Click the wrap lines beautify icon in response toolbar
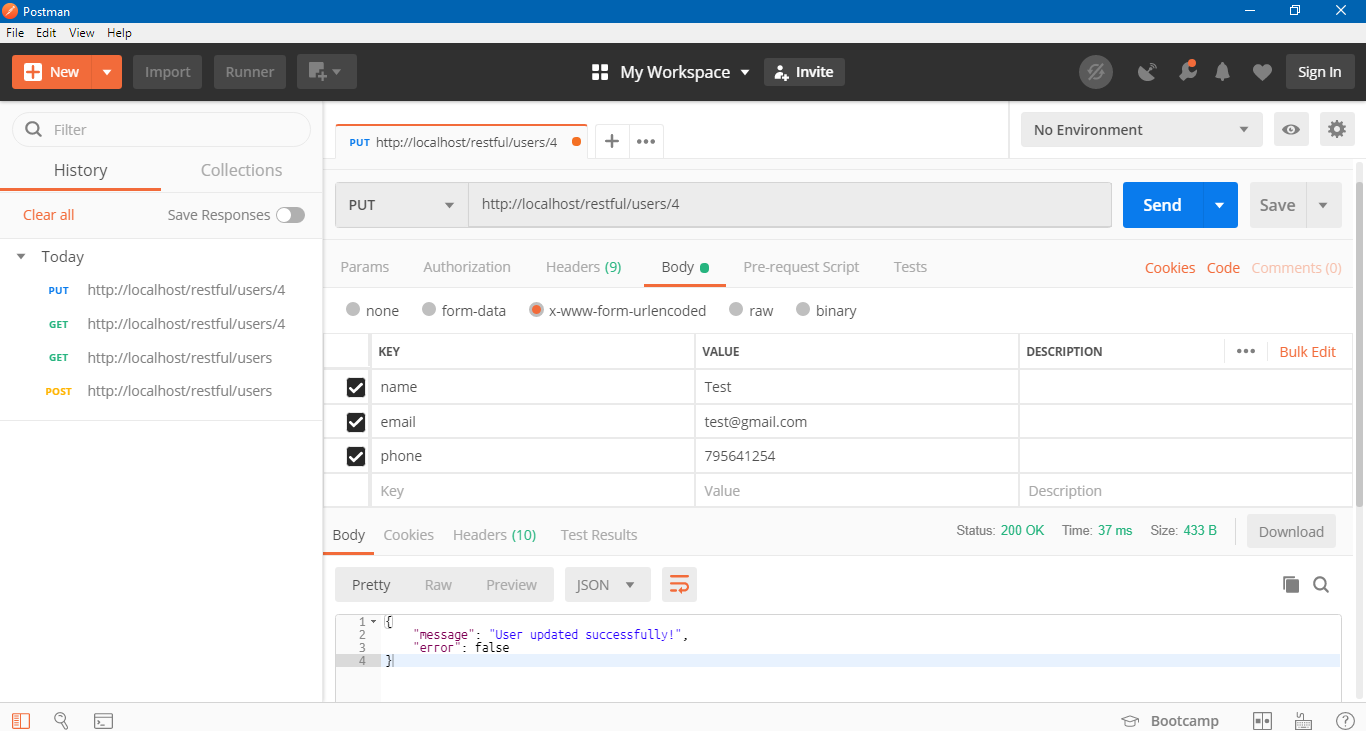 679,584
